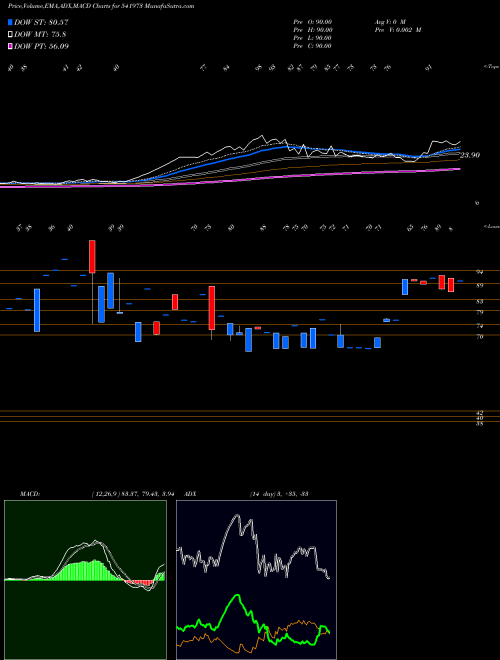This screenshot has height=660, width=500.
Task: Click the magenta DOW PT legend swatch
Action: click(x=11, y=46)
